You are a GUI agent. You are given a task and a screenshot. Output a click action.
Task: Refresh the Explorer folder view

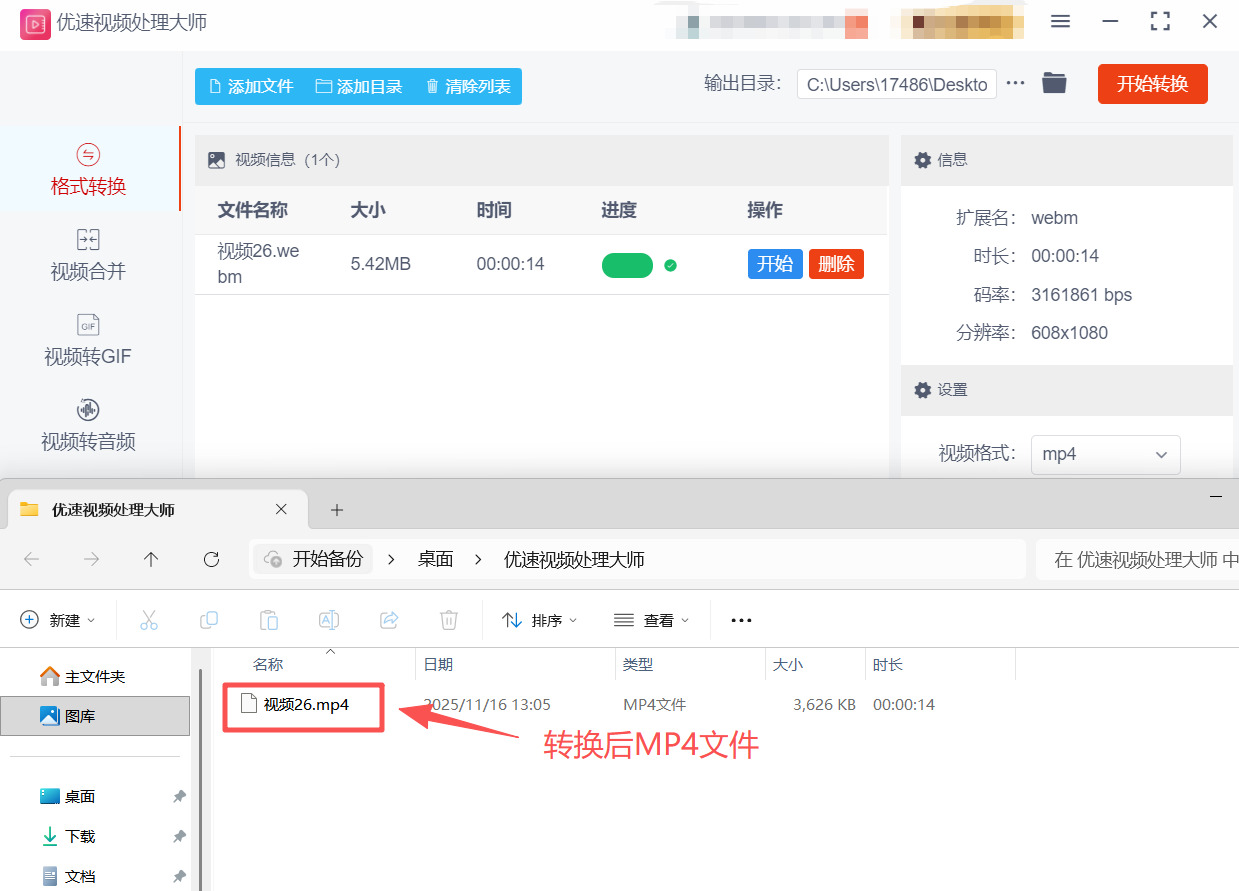(x=211, y=560)
